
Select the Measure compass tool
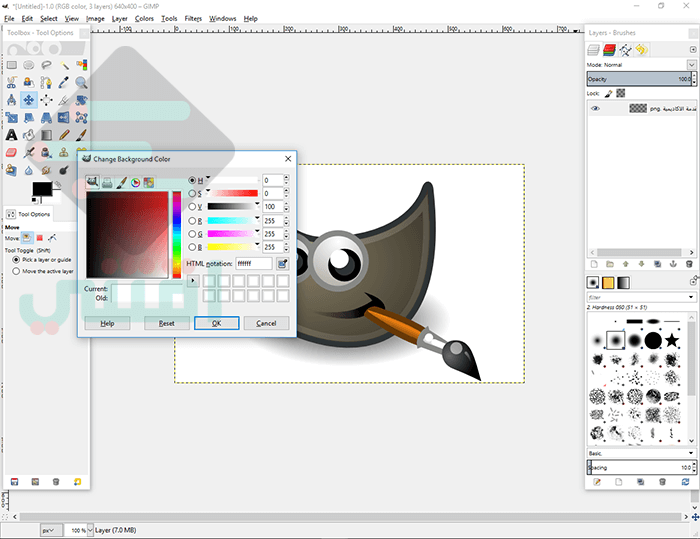pyautogui.click(x=12, y=100)
